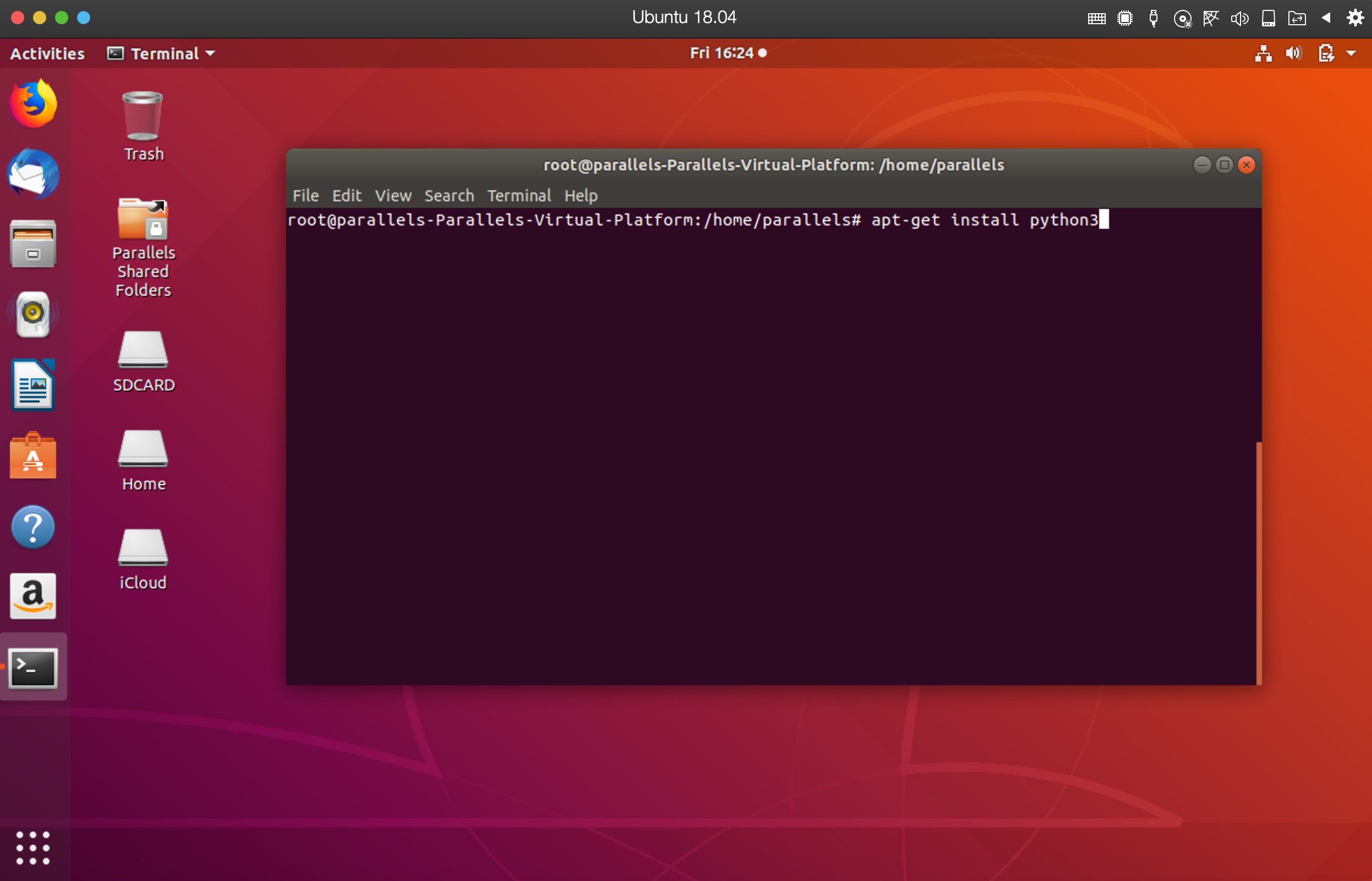Open Parallels configuration gear icon
The width and height of the screenshot is (1372, 881).
click(1355, 18)
